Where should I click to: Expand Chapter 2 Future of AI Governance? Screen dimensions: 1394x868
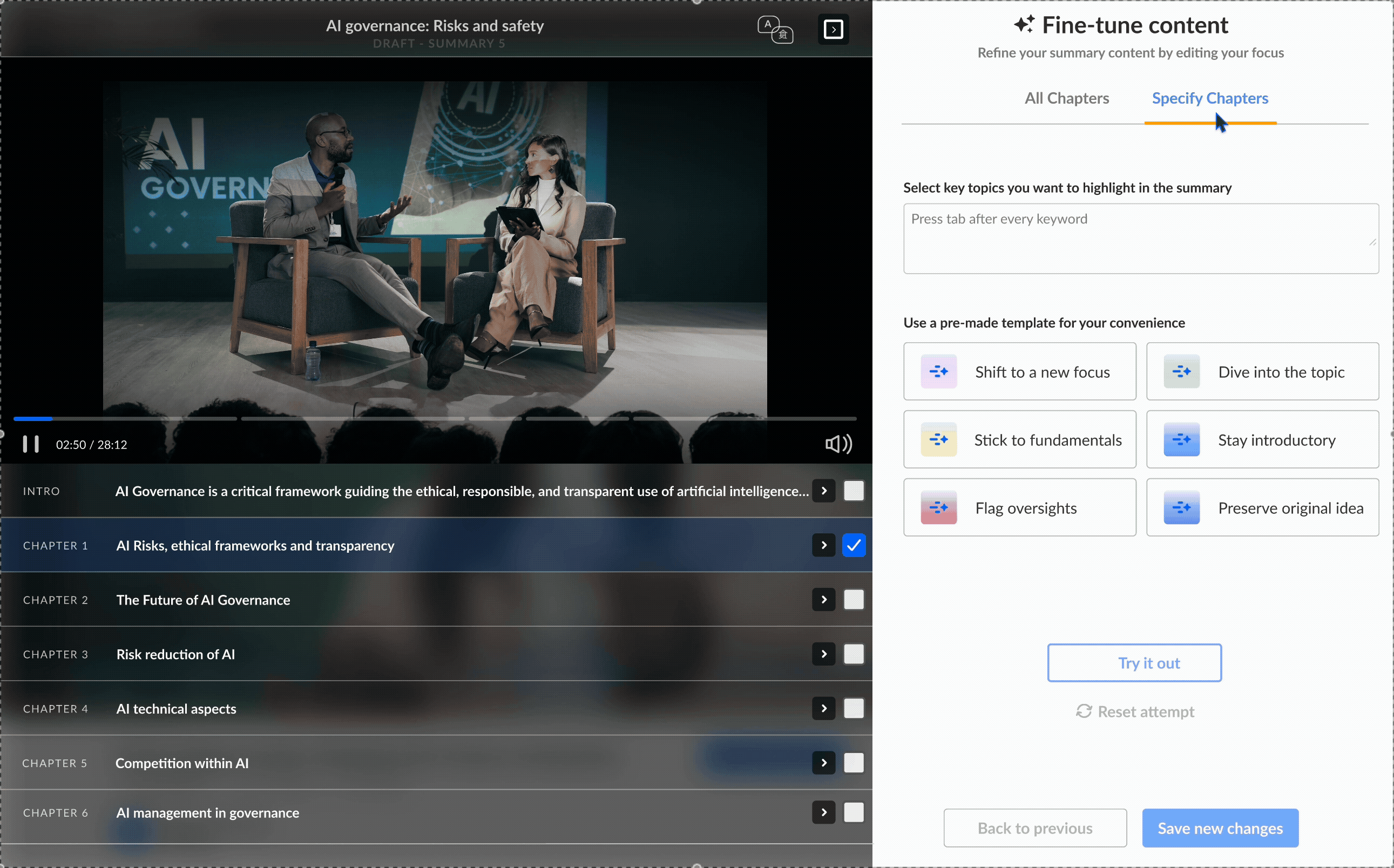823,599
